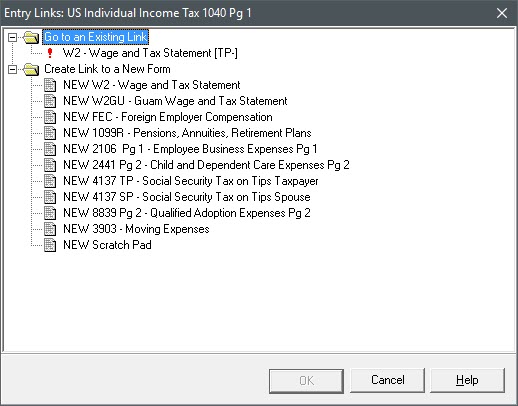Collapse the Create Link to a New Form node
This screenshot has height=406, width=518.
12,69
